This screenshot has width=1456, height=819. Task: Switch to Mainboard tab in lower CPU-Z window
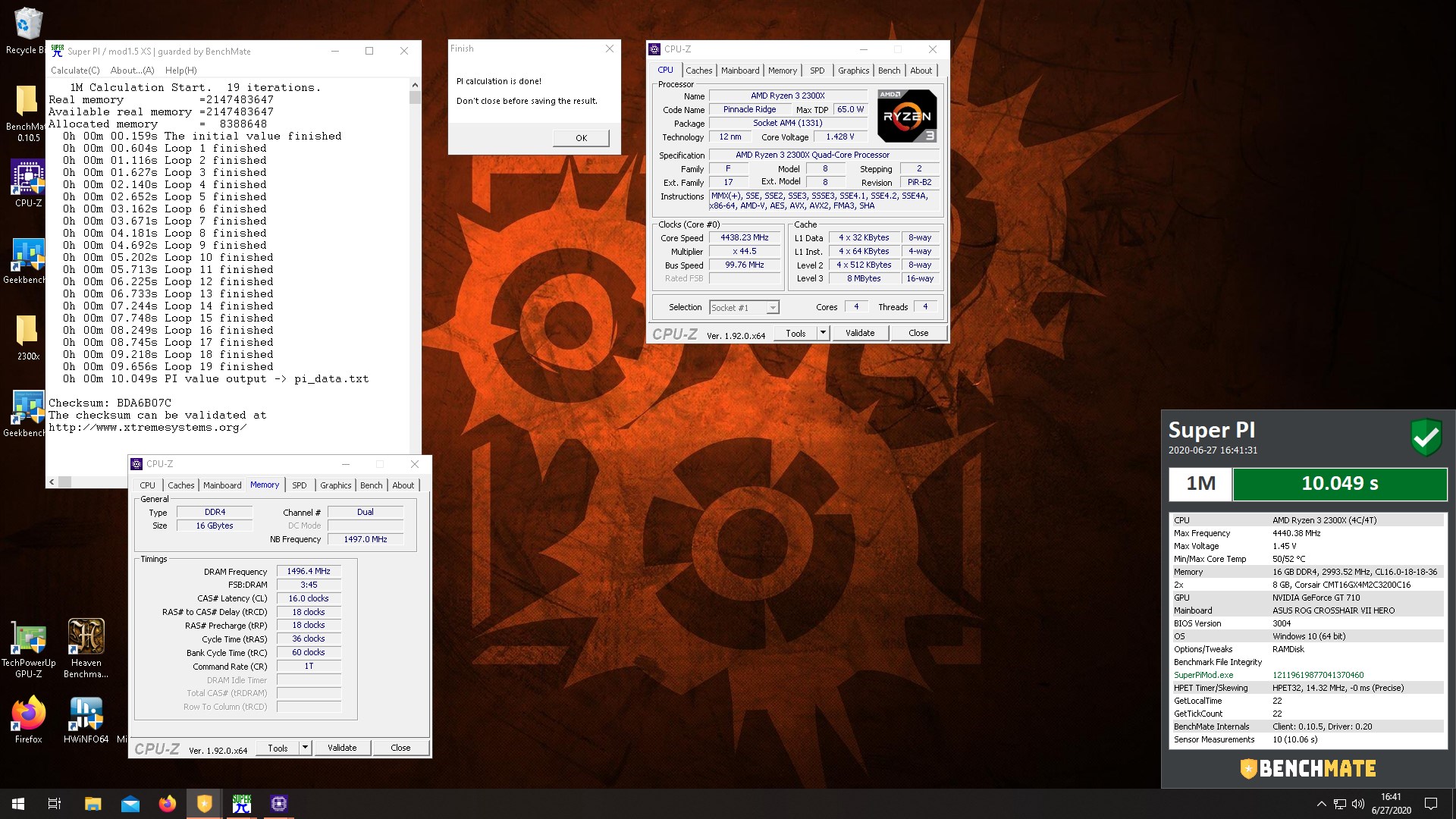point(222,485)
